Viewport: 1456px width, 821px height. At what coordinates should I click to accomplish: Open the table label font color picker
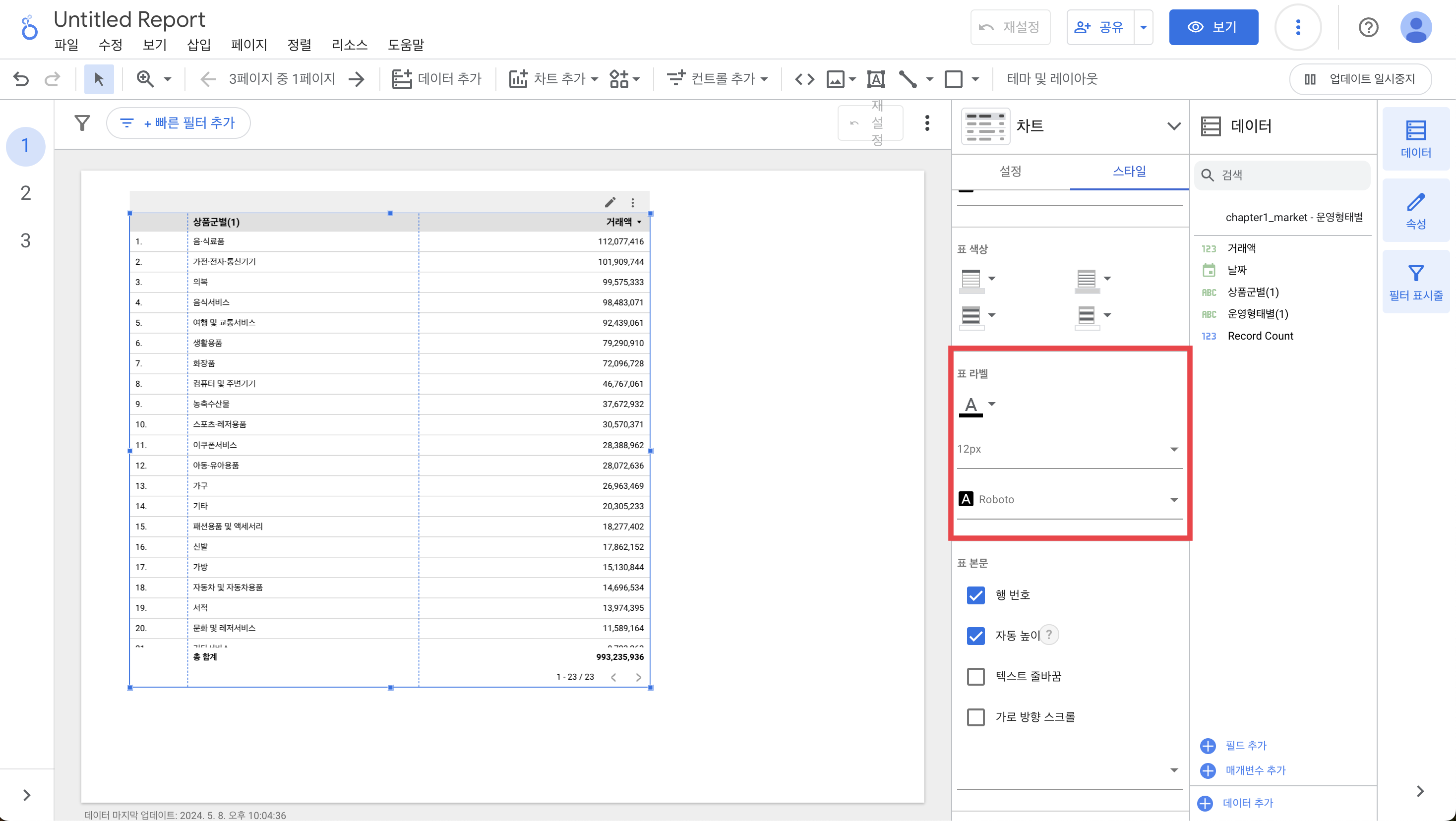click(x=976, y=405)
